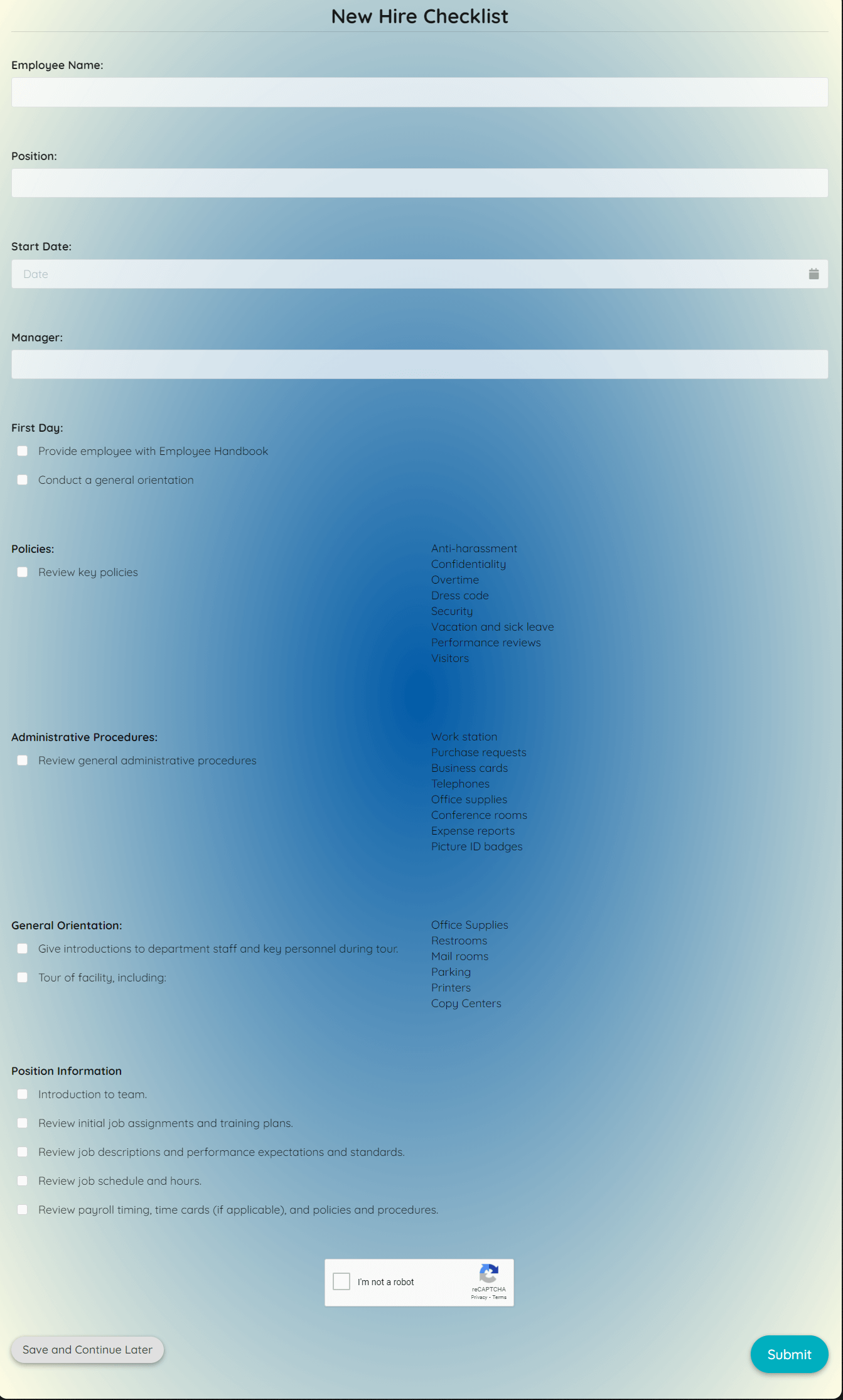
Task: Click the 'Expense reports' text
Action: (x=473, y=831)
